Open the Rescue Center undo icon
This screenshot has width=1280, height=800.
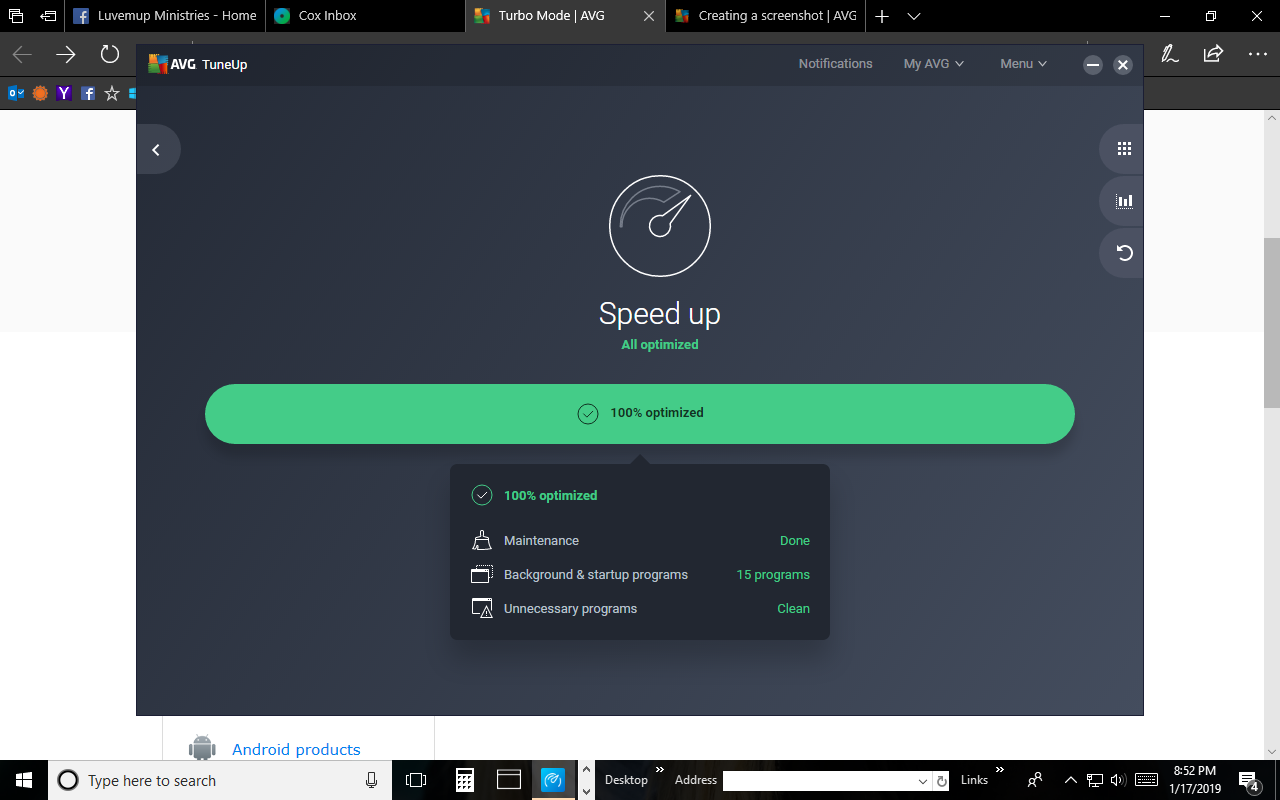[1124, 253]
